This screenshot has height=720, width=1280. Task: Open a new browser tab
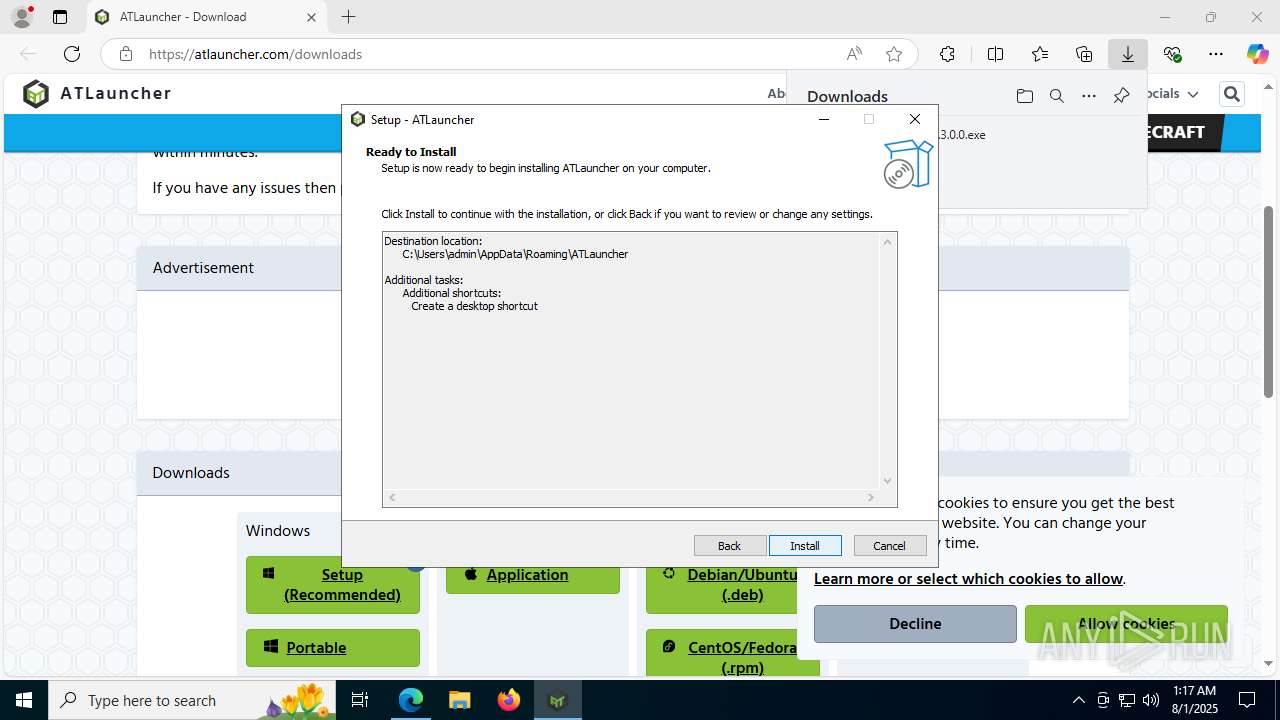[348, 17]
